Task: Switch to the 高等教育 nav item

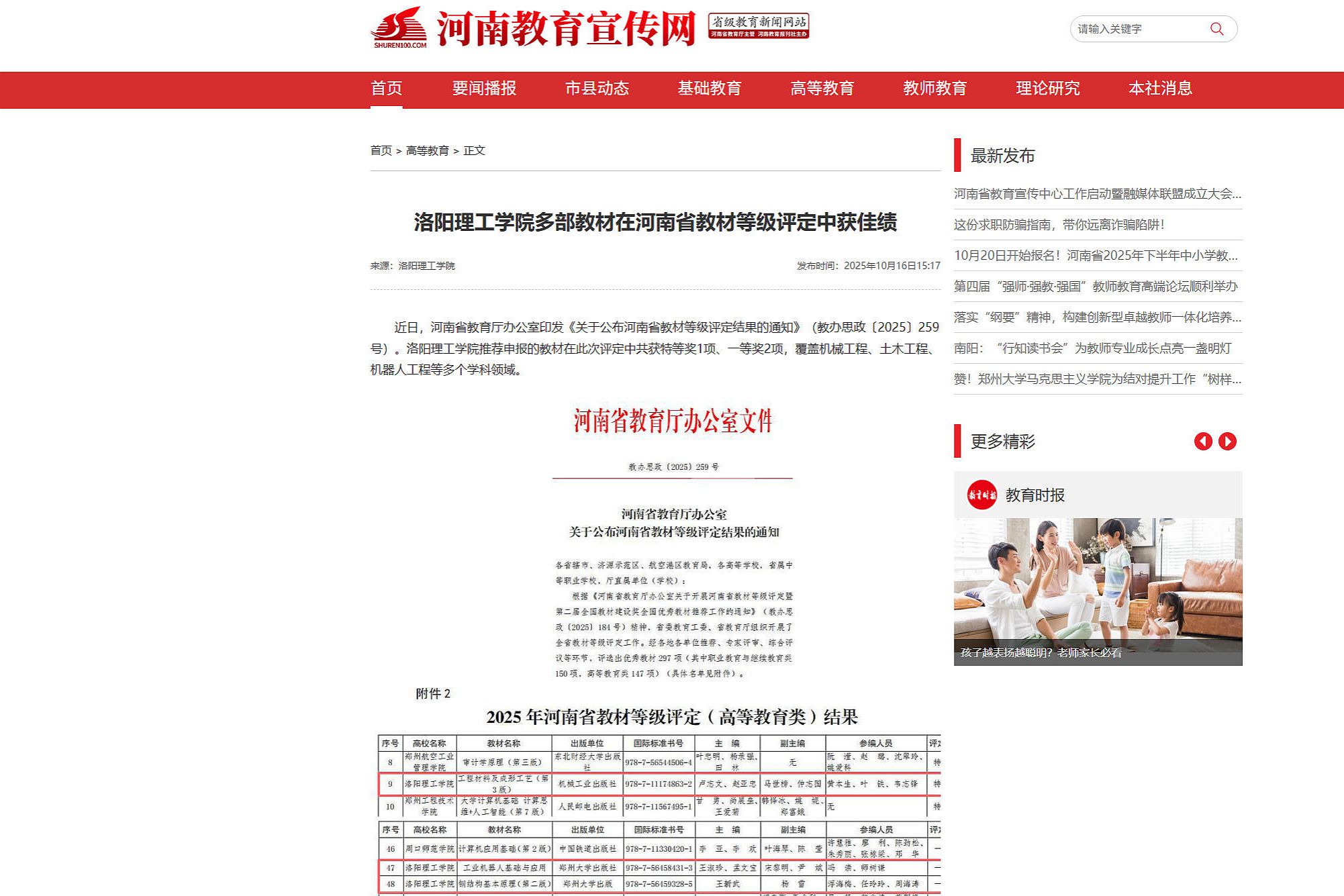Action: tap(822, 89)
